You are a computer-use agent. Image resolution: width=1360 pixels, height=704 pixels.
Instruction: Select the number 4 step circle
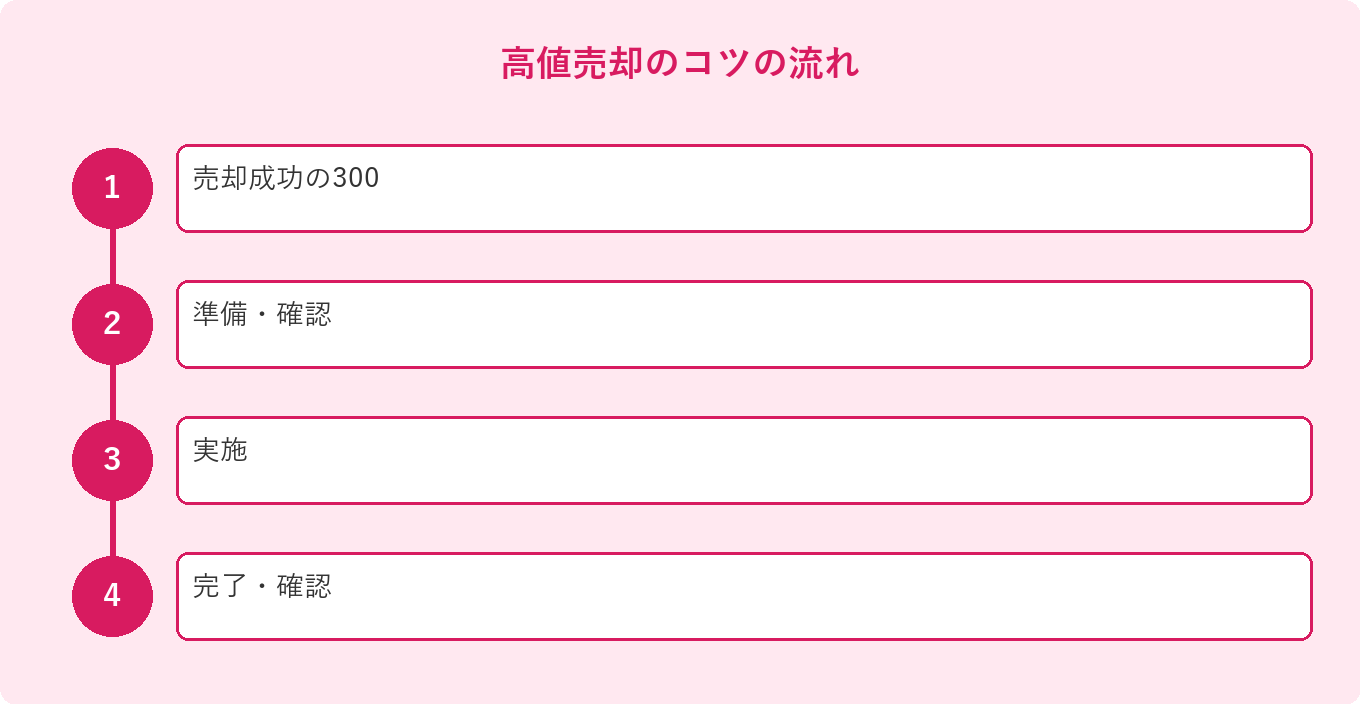112,596
